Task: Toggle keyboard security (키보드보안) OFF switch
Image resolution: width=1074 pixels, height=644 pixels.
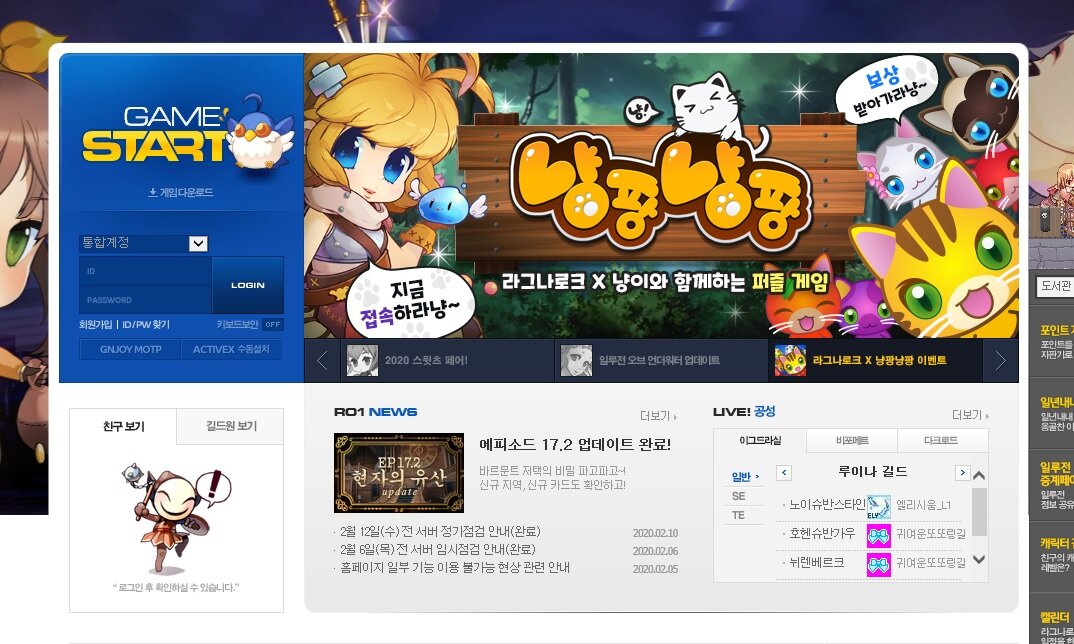Action: tap(273, 325)
